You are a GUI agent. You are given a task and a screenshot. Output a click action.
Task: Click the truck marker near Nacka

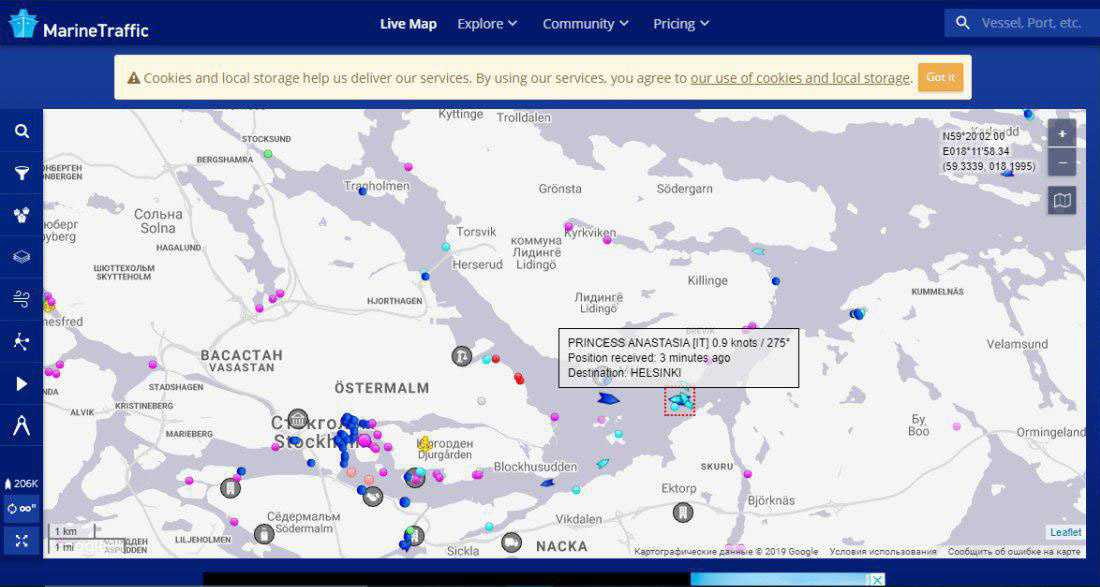(x=511, y=542)
